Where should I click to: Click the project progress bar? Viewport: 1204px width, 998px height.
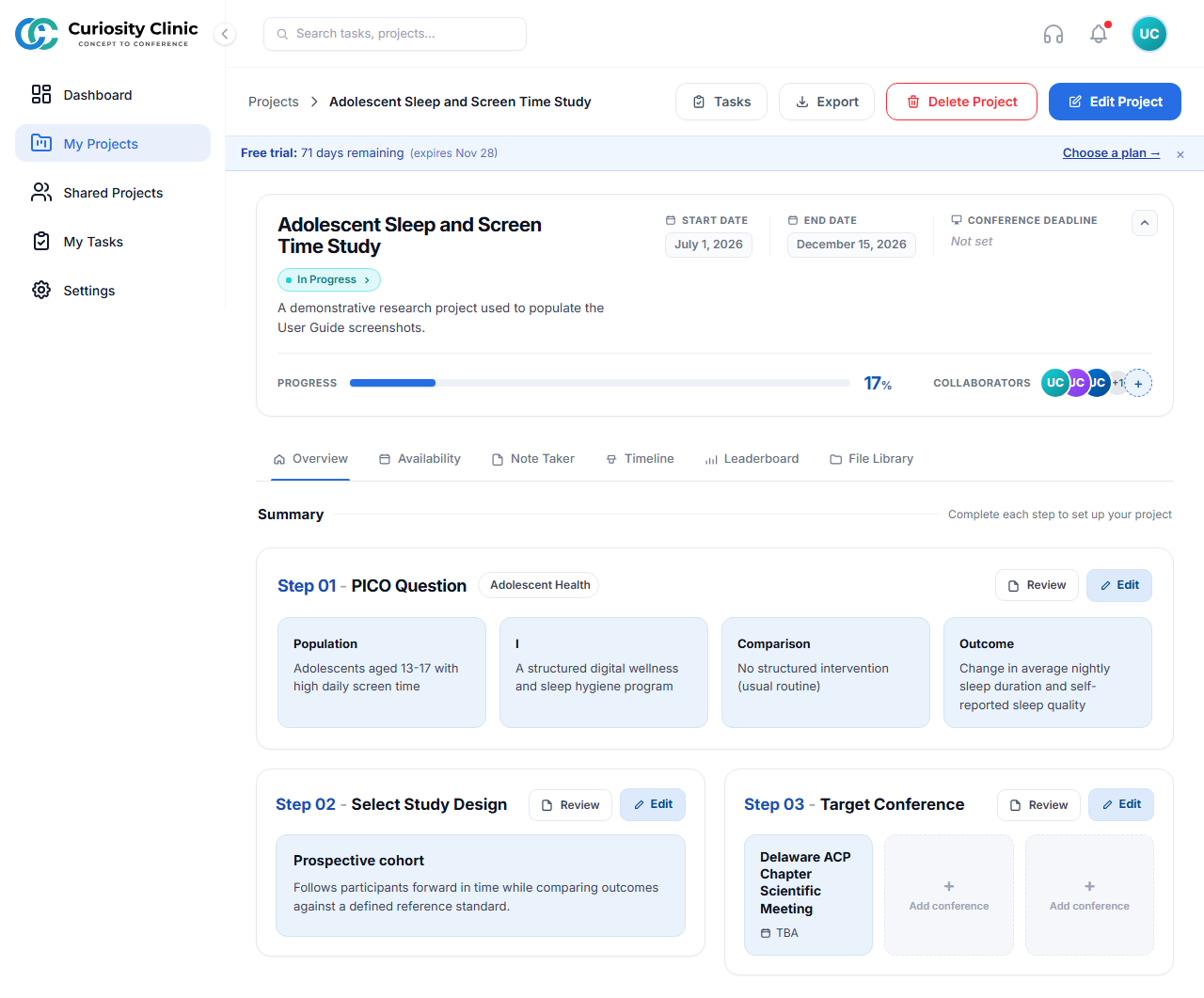[x=600, y=383]
